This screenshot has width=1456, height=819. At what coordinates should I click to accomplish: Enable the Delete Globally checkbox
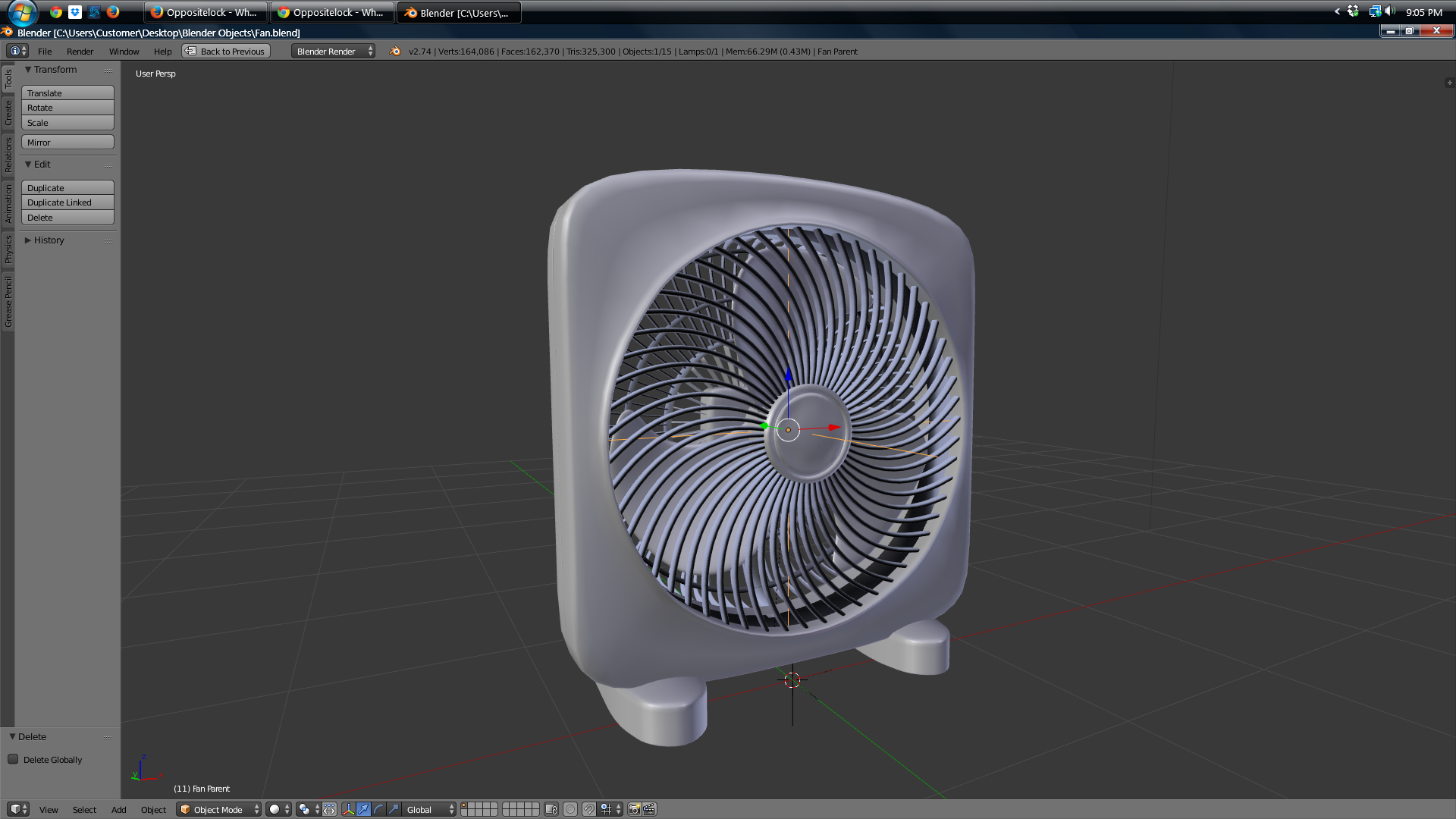pos(13,759)
